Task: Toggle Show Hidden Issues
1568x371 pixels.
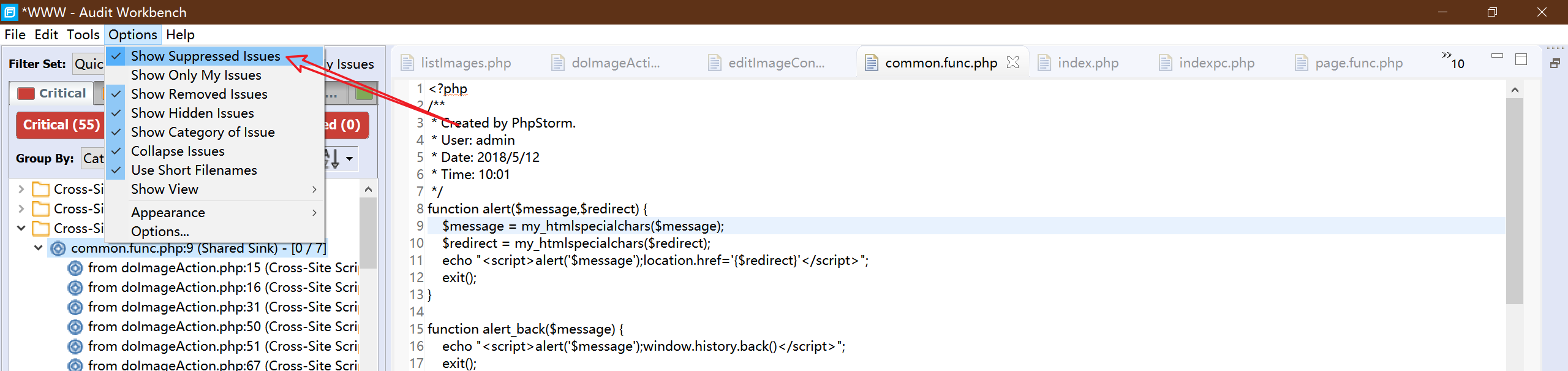Action: point(215,113)
